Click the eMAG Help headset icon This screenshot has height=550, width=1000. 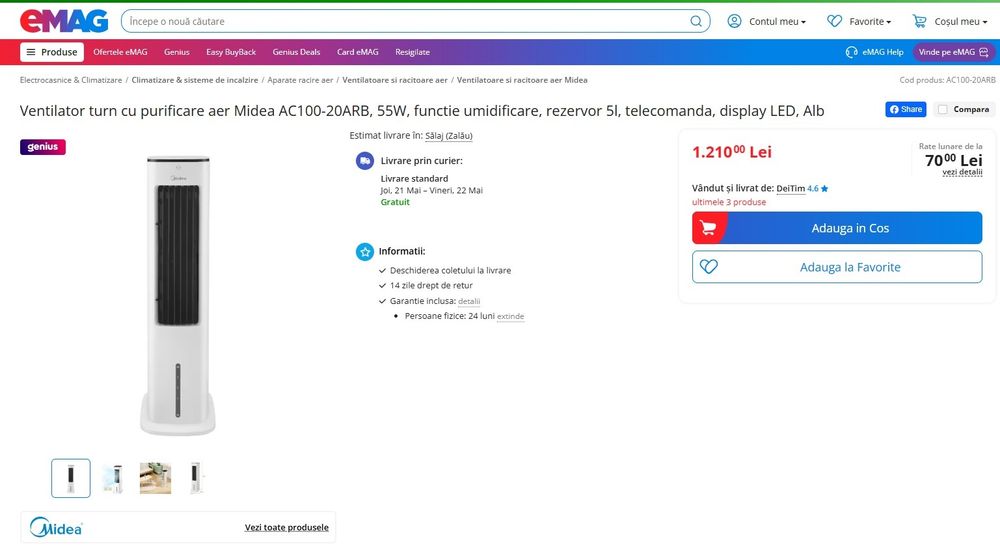point(851,52)
